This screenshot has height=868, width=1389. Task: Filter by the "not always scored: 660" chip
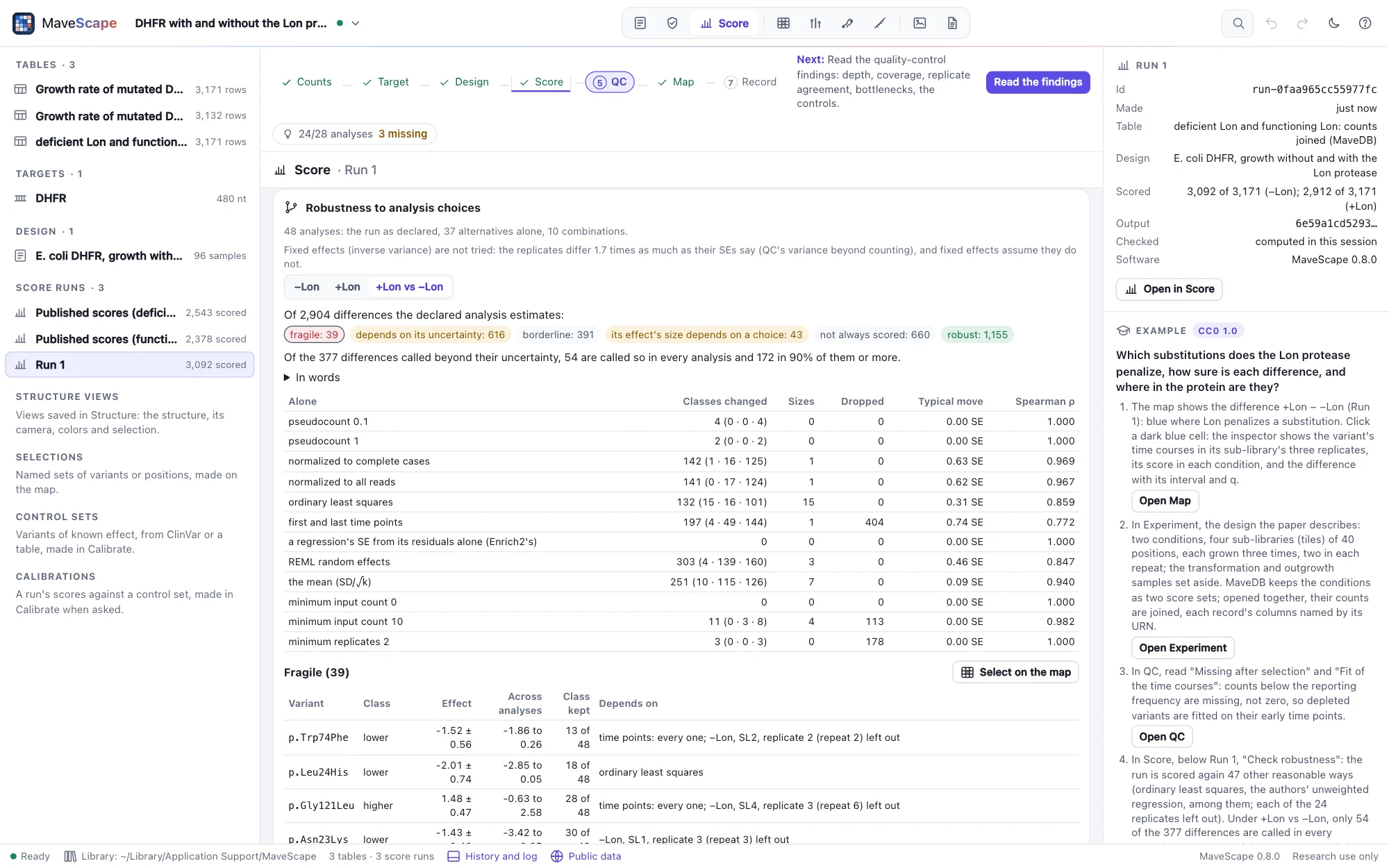click(x=874, y=335)
